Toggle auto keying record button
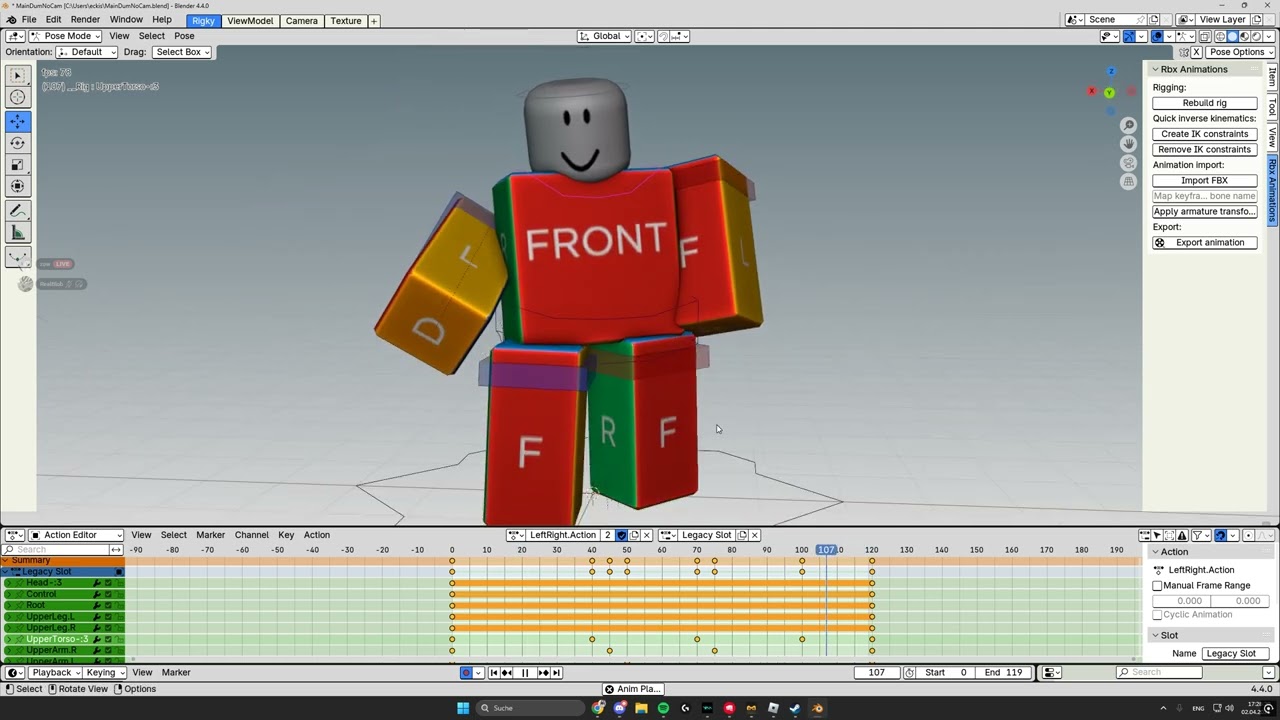This screenshot has width=1280, height=720. click(x=466, y=673)
